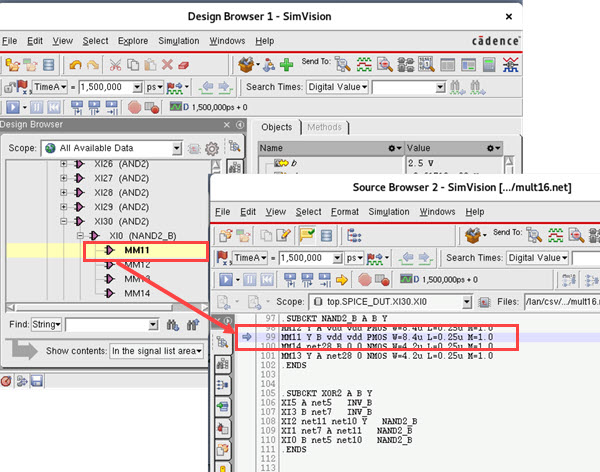Click next edge arrow in Design Browser toolbar
Image resolution: width=600 pixels, height=472 pixels.
pyautogui.click(x=225, y=87)
